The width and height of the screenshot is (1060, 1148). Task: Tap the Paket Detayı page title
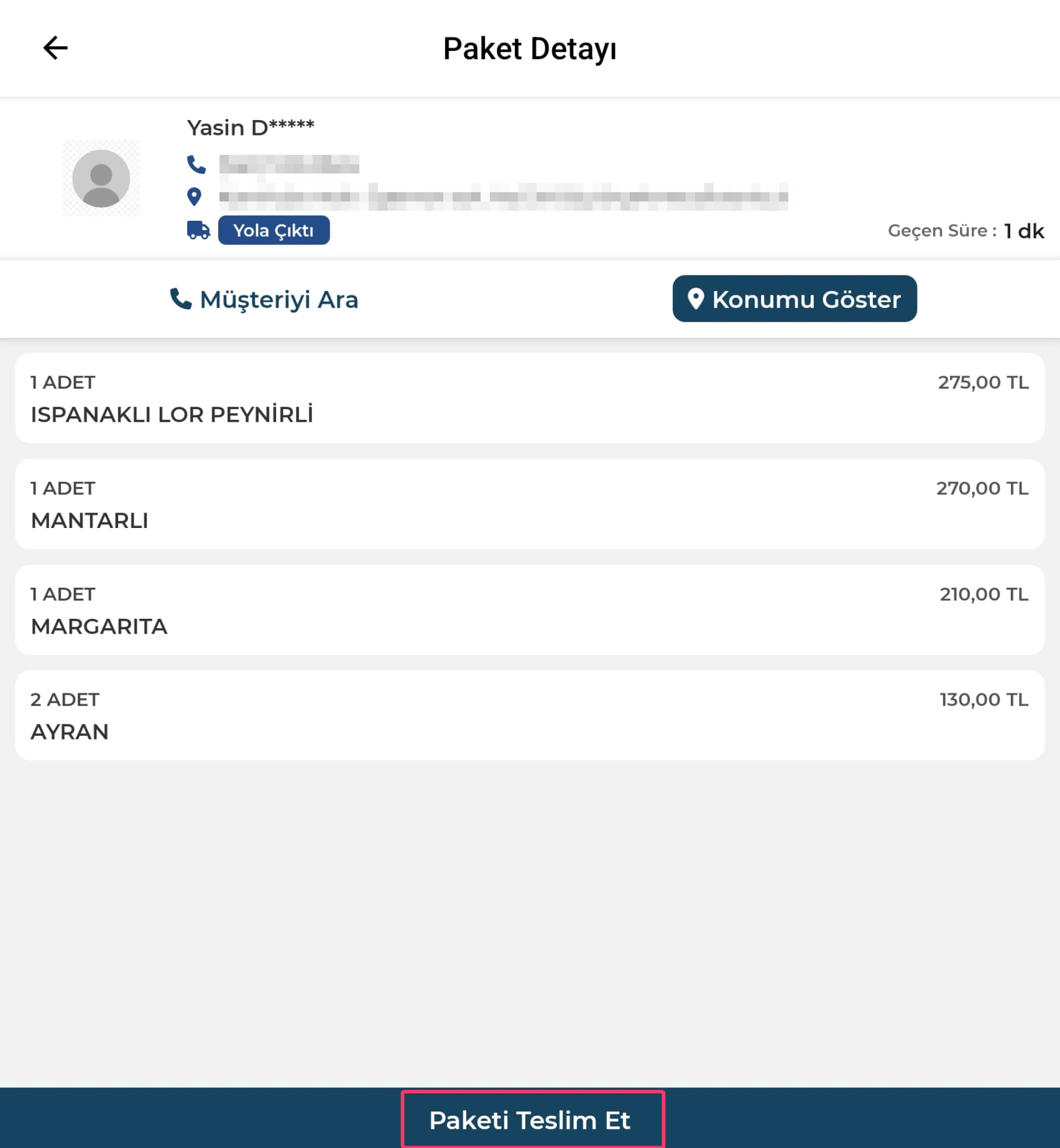tap(530, 49)
